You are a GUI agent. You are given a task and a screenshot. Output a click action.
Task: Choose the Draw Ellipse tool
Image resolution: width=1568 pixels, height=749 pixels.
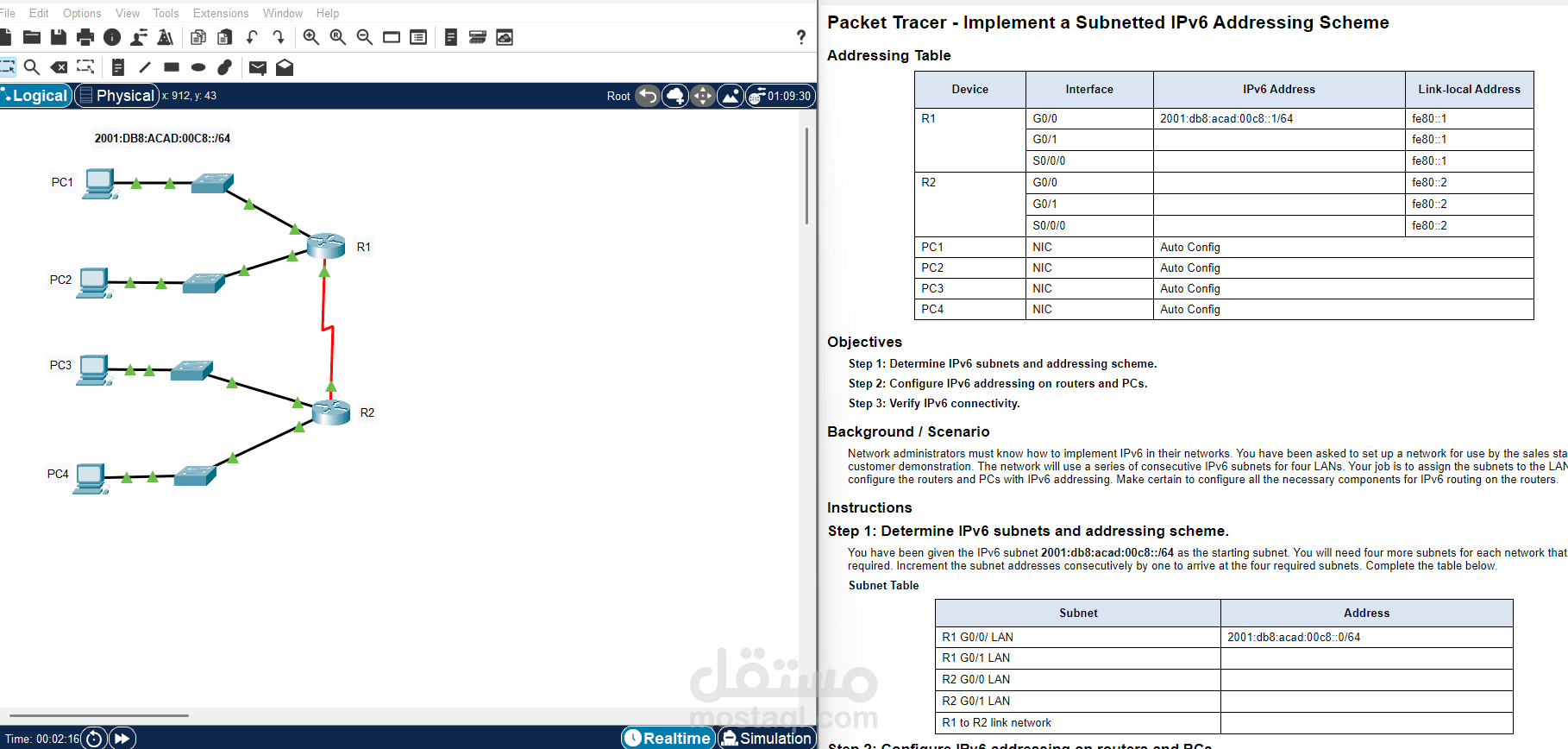coord(198,67)
